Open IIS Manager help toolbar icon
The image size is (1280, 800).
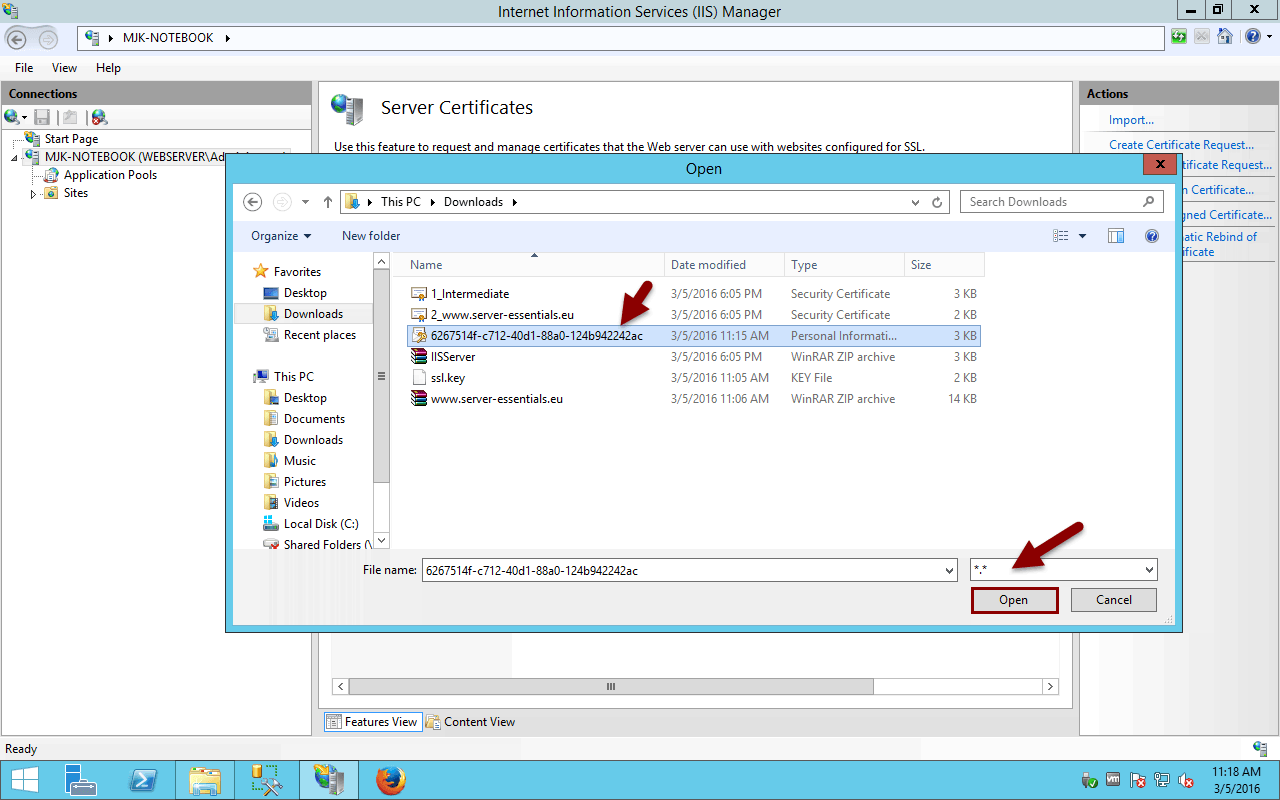[1253, 37]
